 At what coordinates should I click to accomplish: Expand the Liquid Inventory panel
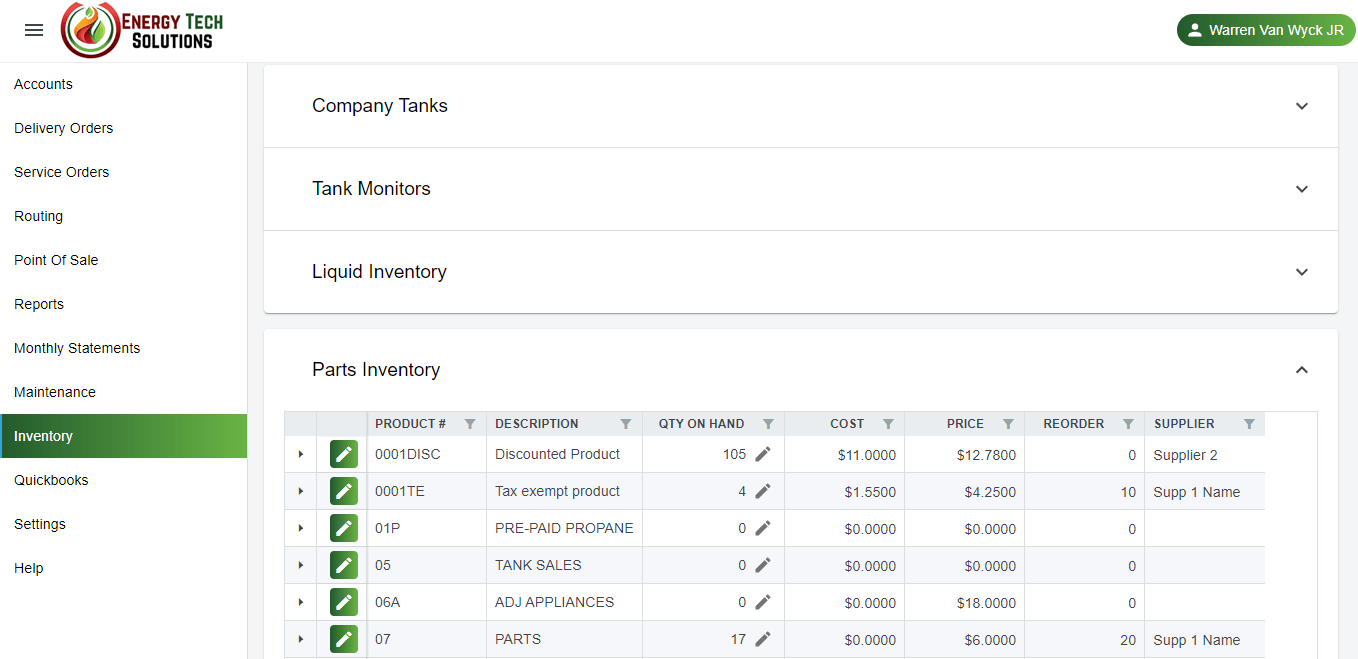(1301, 272)
